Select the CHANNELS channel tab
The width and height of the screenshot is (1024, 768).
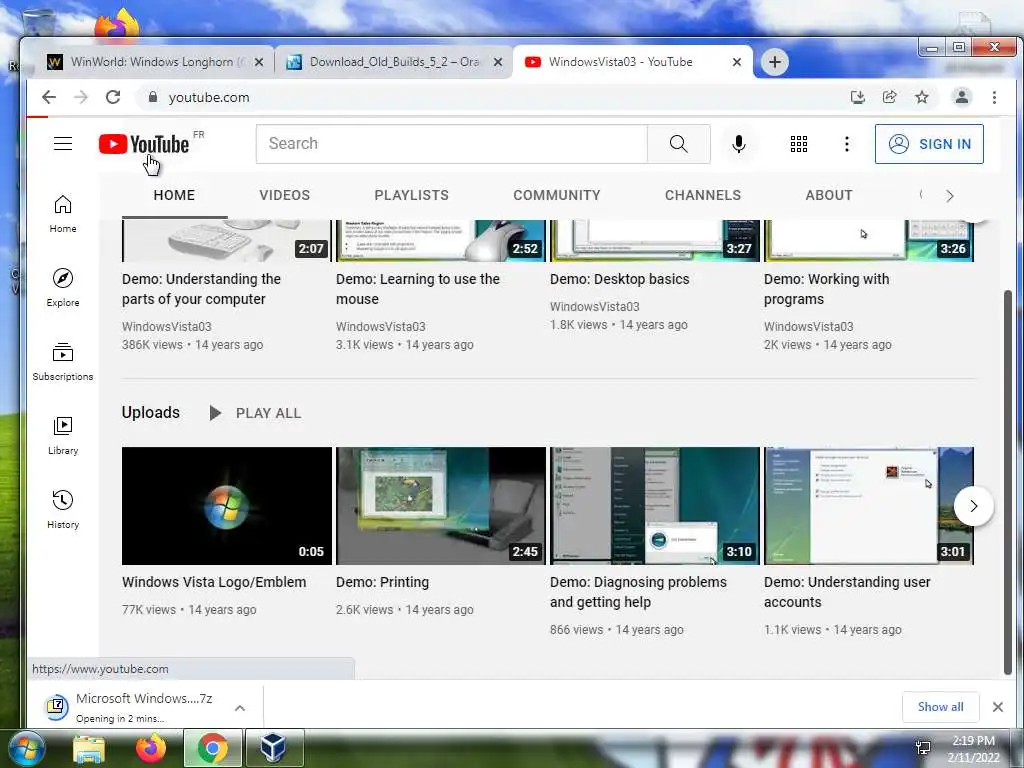tap(703, 195)
